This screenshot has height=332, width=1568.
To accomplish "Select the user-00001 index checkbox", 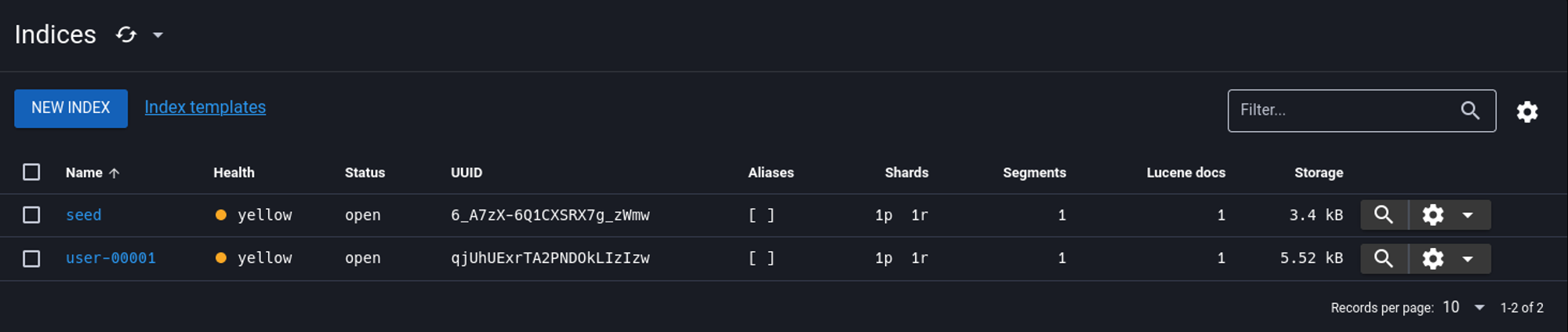I will point(31,258).
